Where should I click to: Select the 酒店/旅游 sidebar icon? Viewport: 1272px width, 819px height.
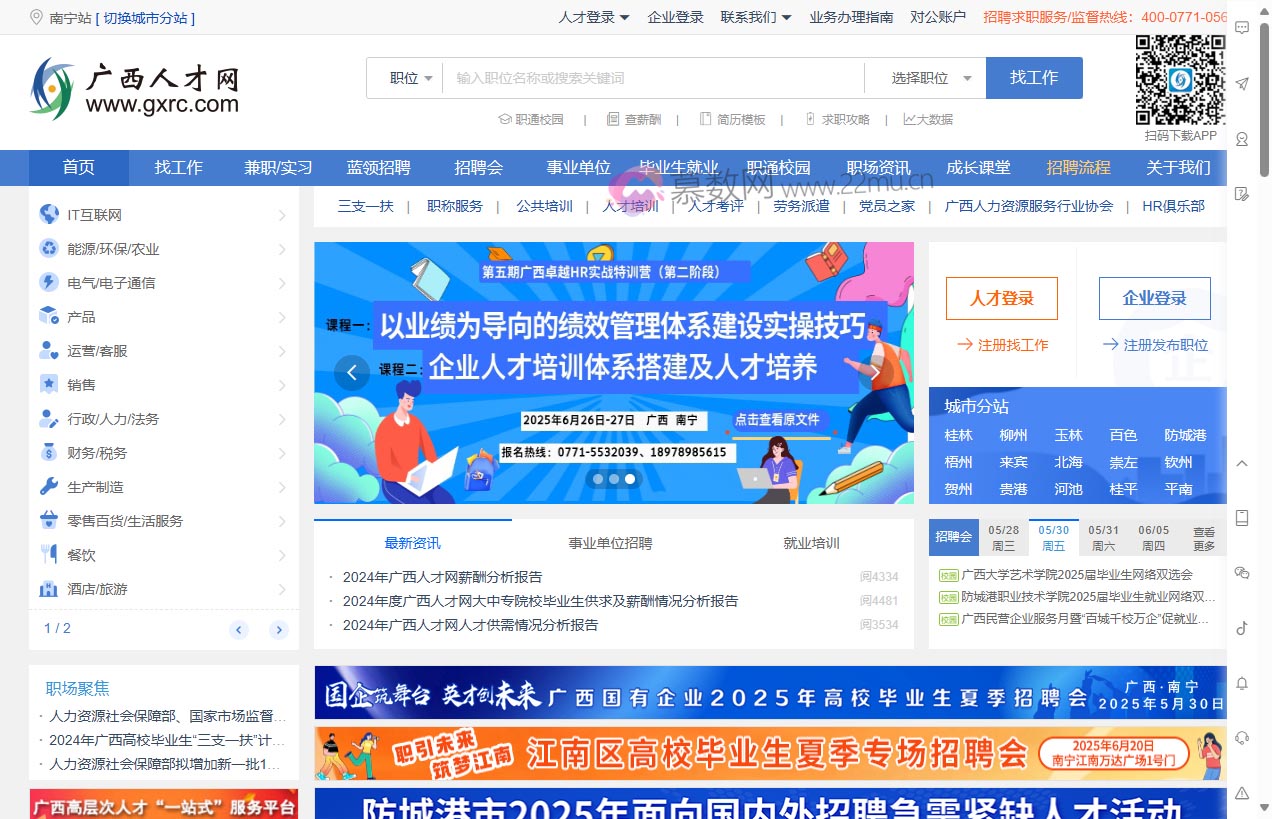(50, 588)
